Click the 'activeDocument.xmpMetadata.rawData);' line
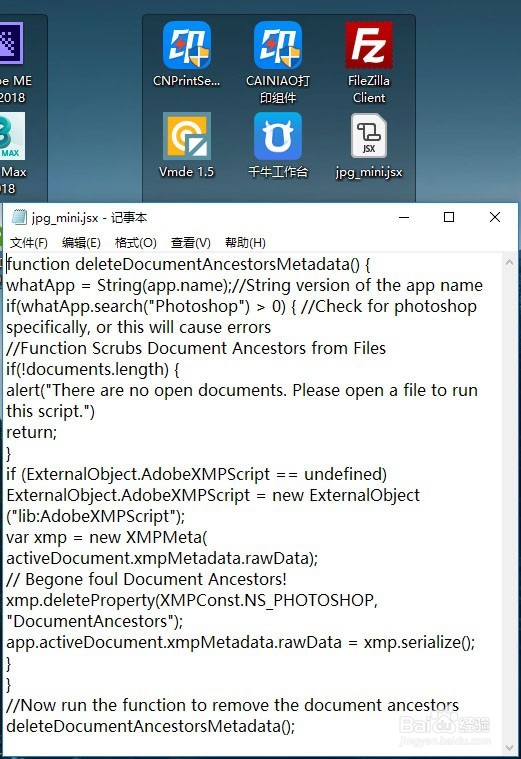 coord(162,558)
